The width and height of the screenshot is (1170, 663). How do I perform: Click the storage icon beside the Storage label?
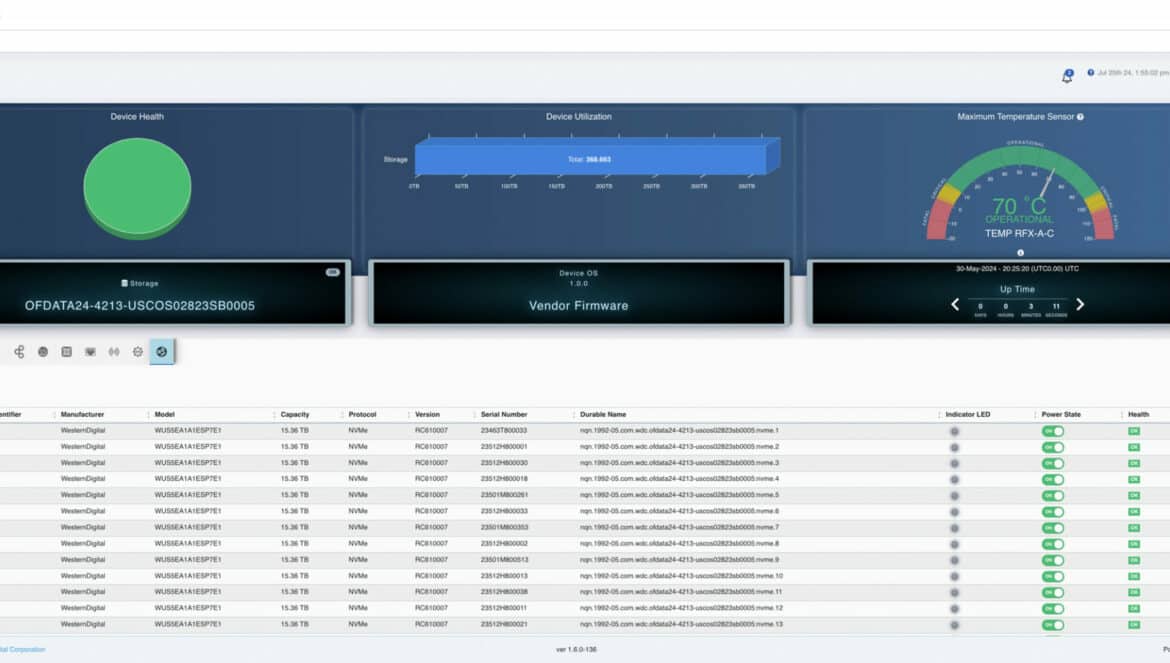pos(125,283)
